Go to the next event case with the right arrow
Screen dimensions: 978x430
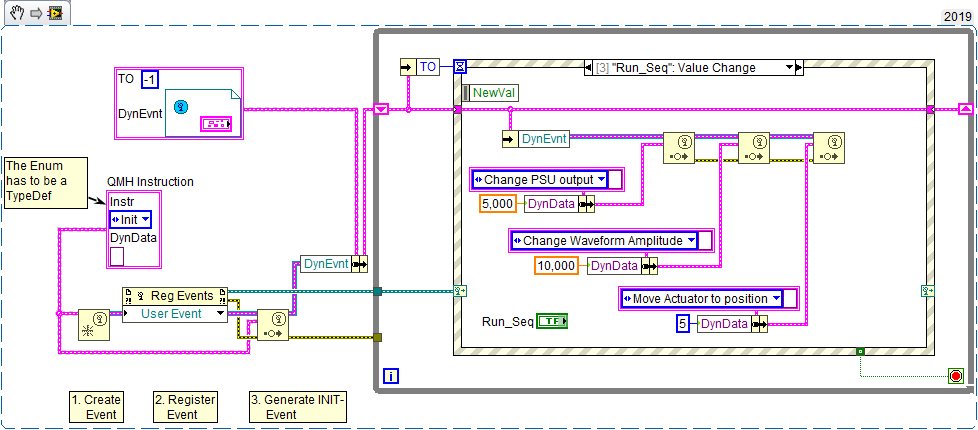pyautogui.click(x=798, y=68)
